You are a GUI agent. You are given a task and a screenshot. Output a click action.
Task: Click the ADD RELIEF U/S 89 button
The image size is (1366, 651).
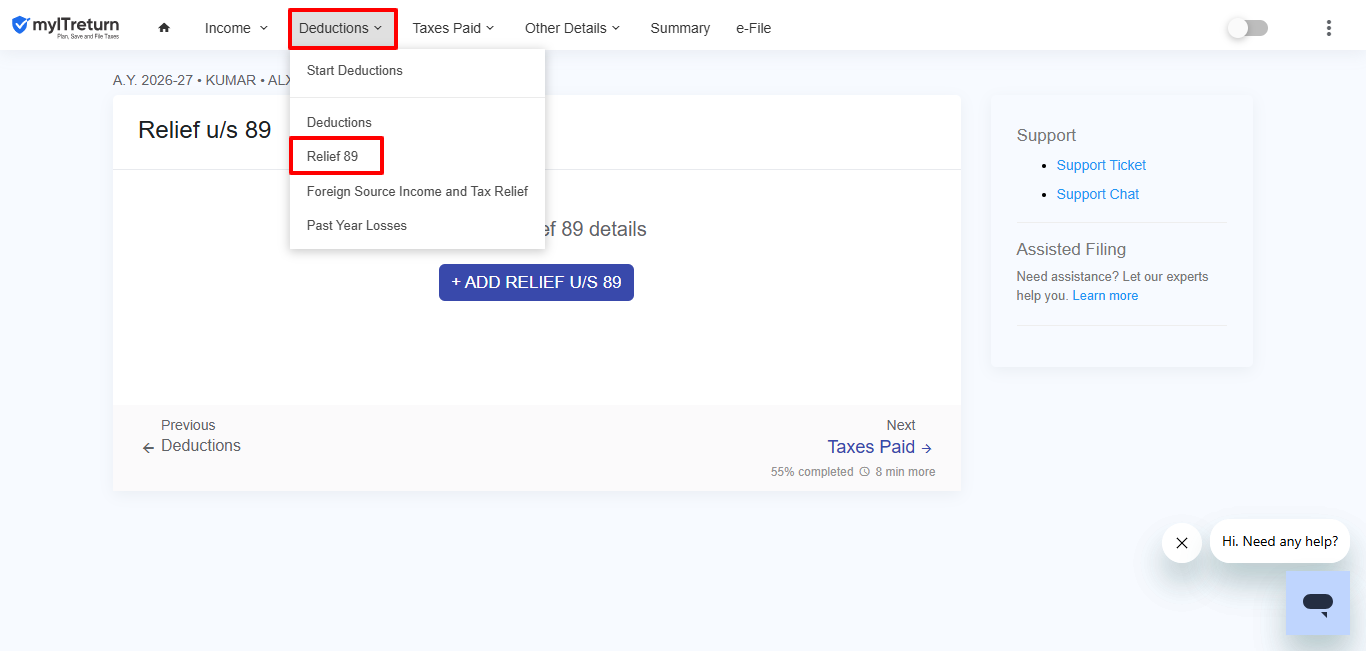[x=536, y=282]
